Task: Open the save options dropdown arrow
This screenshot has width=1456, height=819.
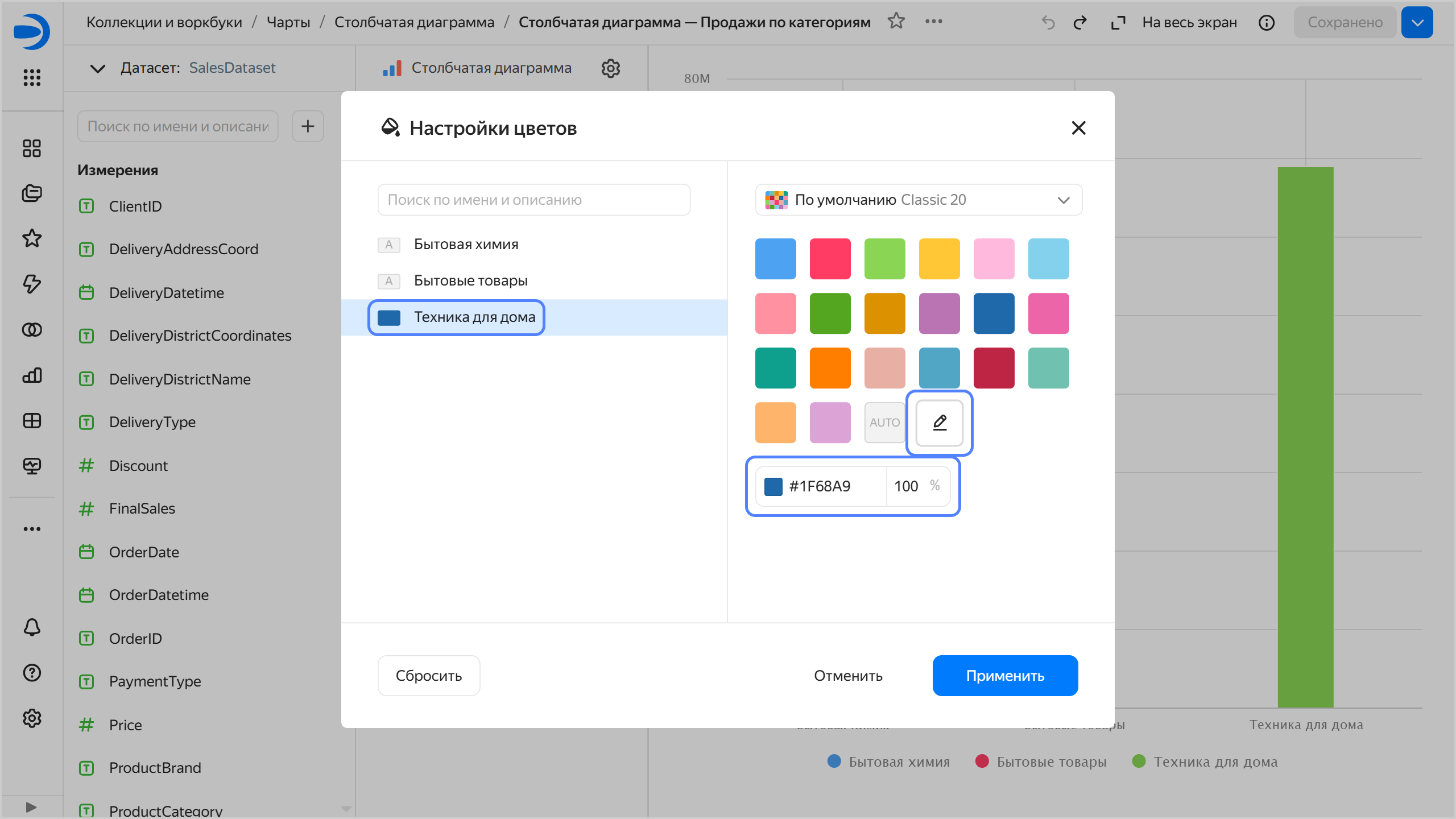Action: (1417, 22)
